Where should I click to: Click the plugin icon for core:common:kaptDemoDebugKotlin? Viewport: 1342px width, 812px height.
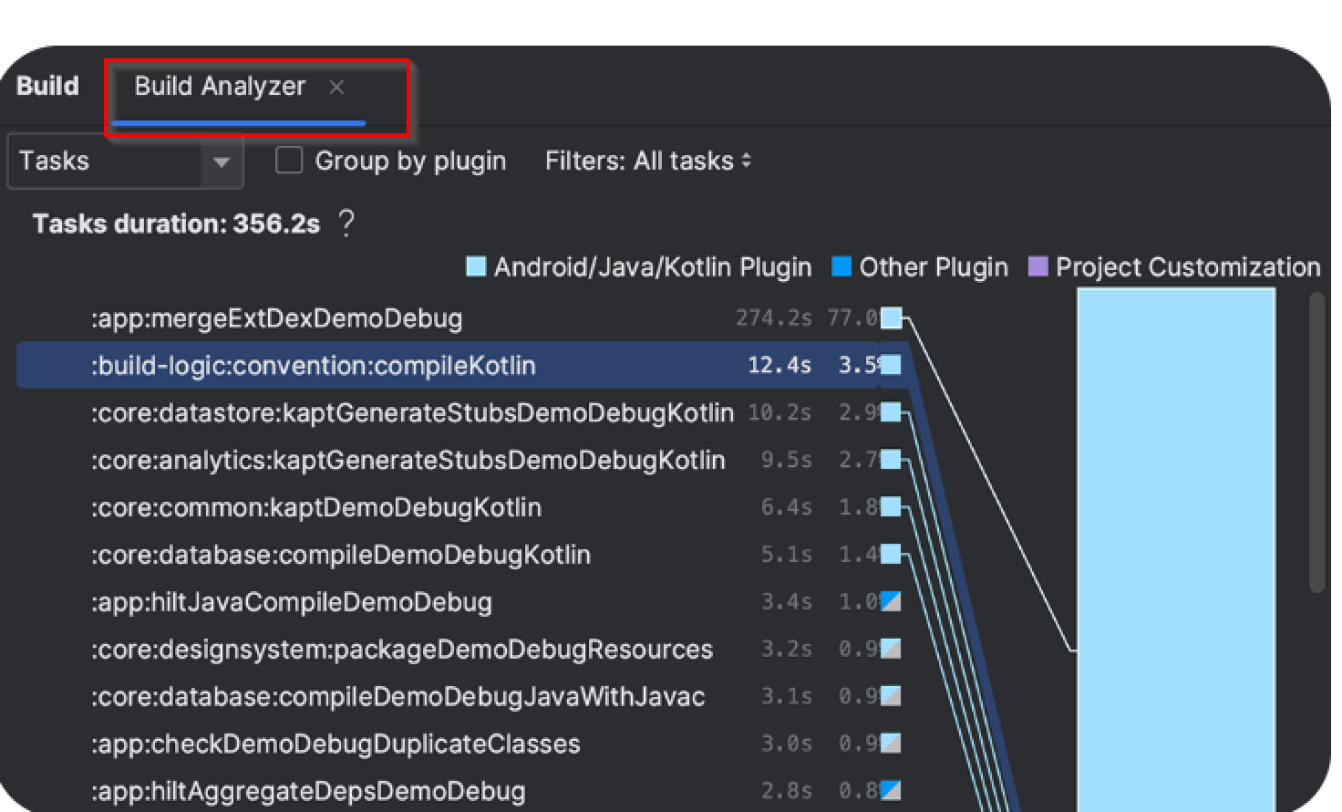(x=891, y=507)
